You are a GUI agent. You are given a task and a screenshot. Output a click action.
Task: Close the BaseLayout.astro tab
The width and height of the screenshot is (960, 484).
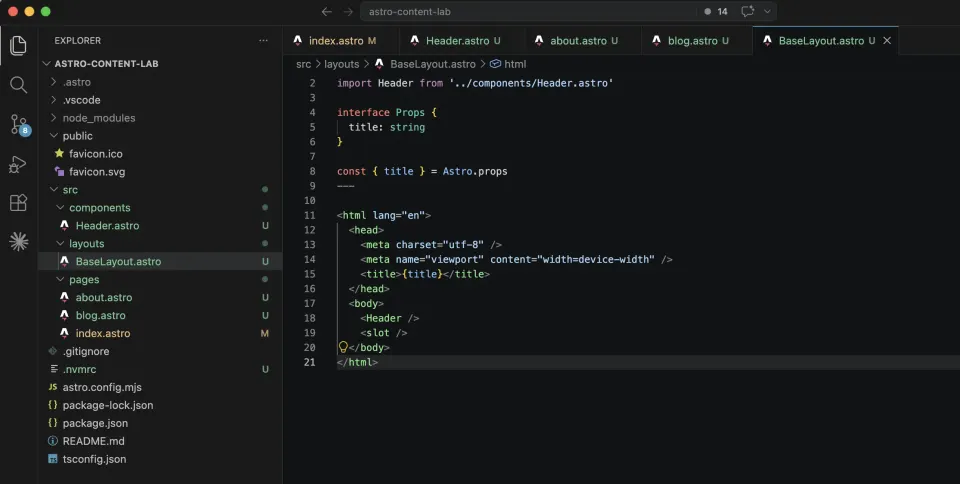click(887, 40)
